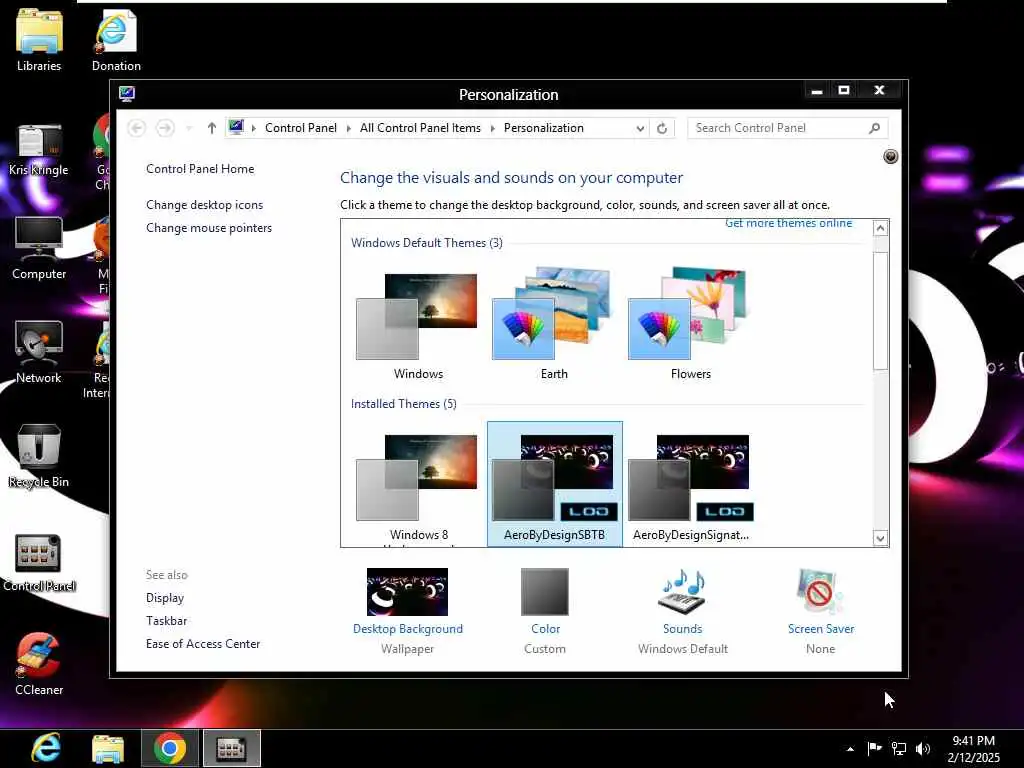The width and height of the screenshot is (1024, 768).
Task: Refresh the Personalization page
Action: tap(662, 128)
